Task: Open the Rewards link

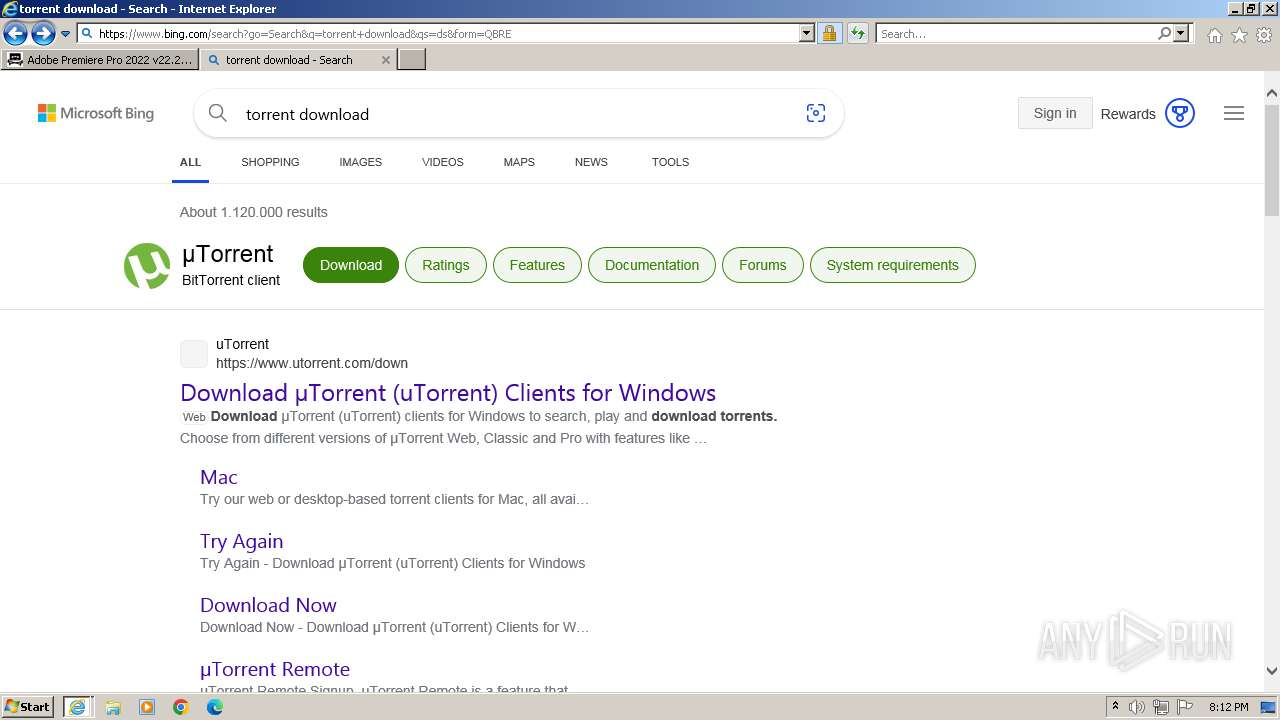Action: 1128,114
